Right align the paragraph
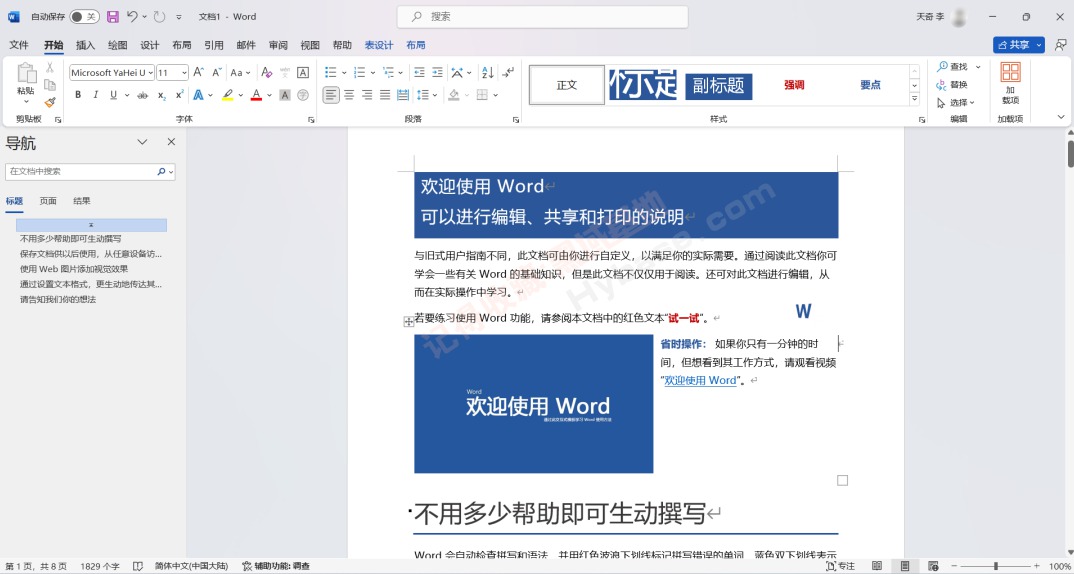1074x574 pixels. 367,95
